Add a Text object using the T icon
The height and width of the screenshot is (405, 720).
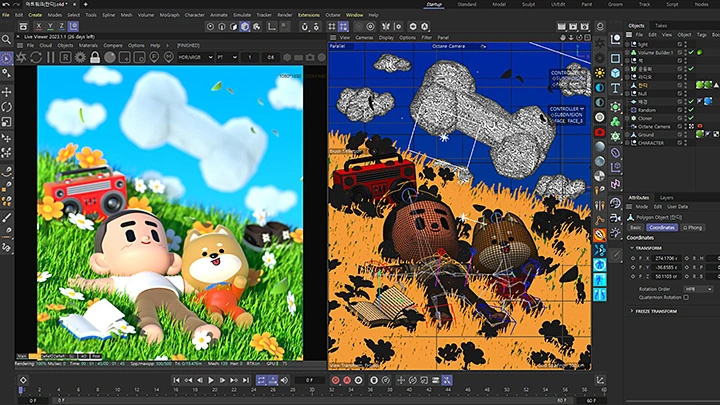(615, 88)
